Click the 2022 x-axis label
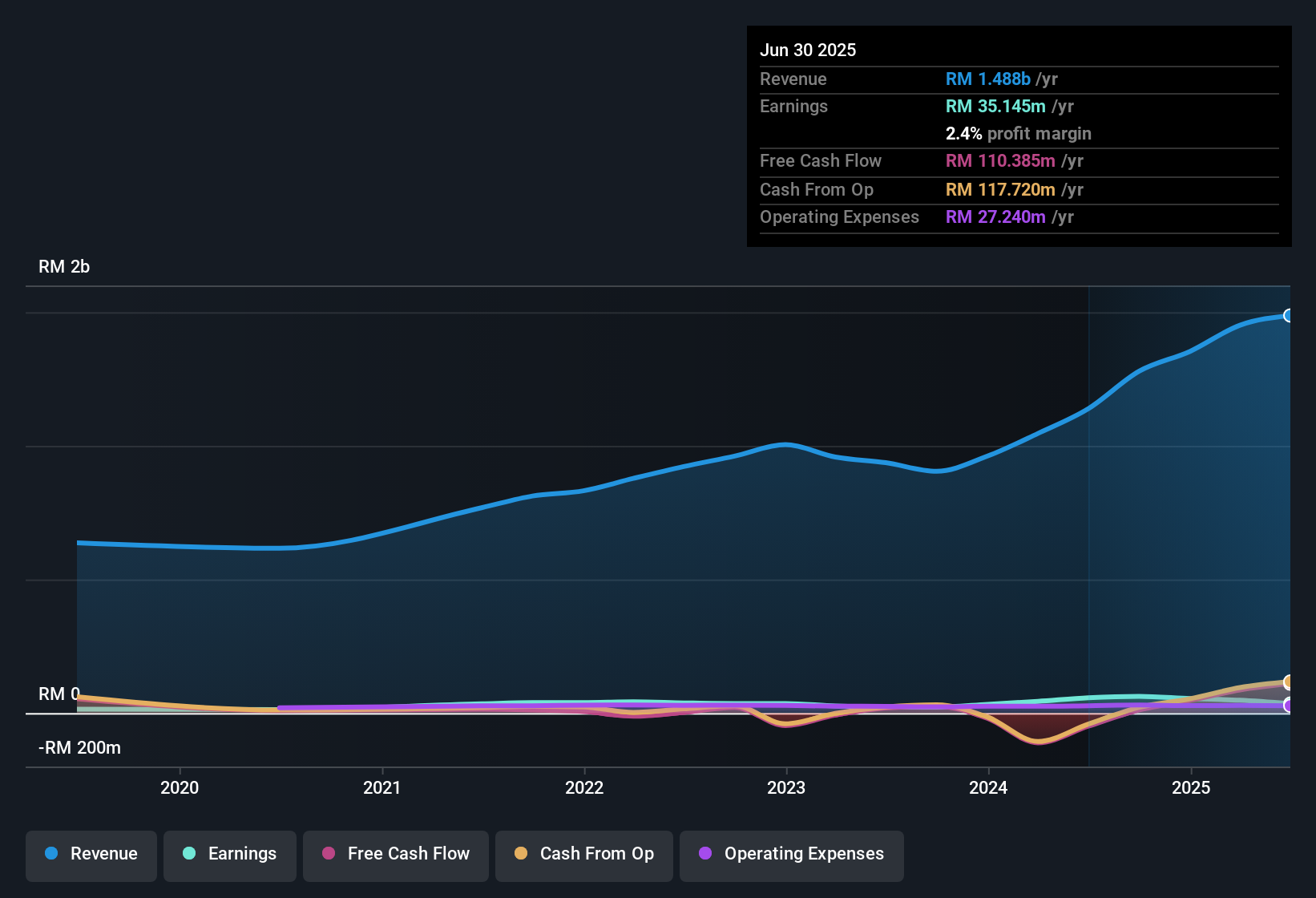1316x898 pixels. coord(584,787)
